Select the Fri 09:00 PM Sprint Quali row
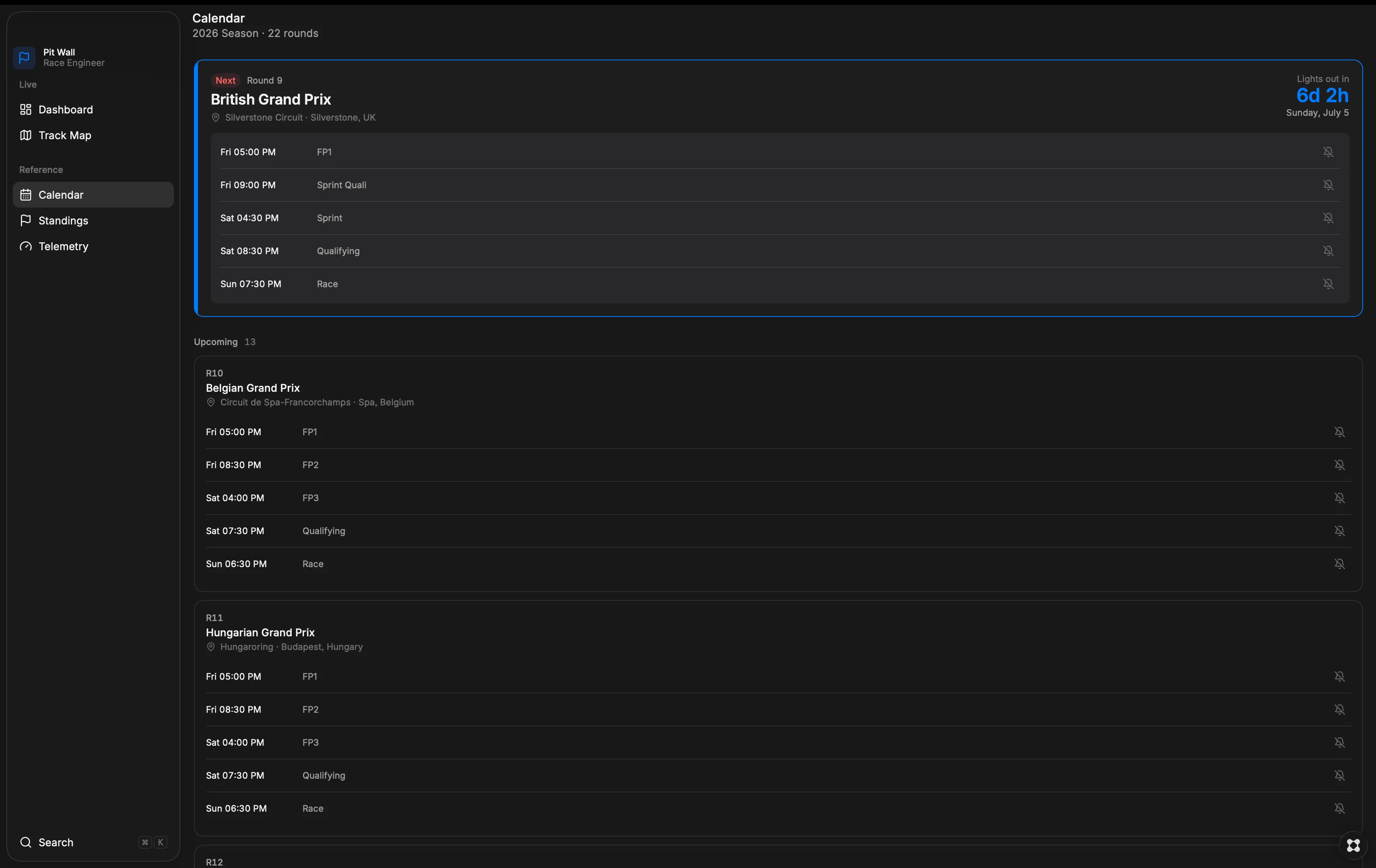Image resolution: width=1376 pixels, height=868 pixels. [x=779, y=185]
